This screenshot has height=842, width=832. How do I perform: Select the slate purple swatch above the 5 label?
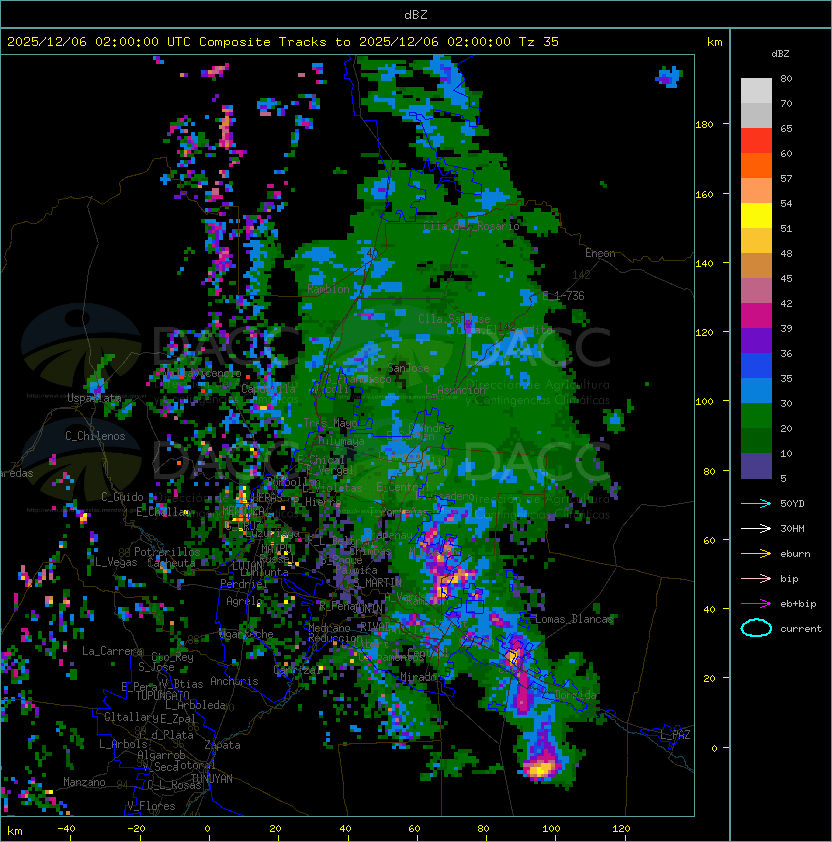[756, 466]
